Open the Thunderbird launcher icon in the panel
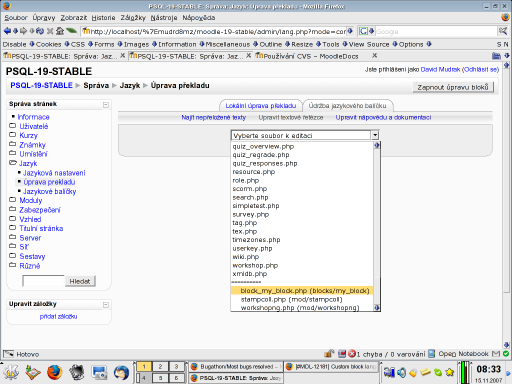Image resolution: width=512 pixels, height=384 pixels. 121,372
